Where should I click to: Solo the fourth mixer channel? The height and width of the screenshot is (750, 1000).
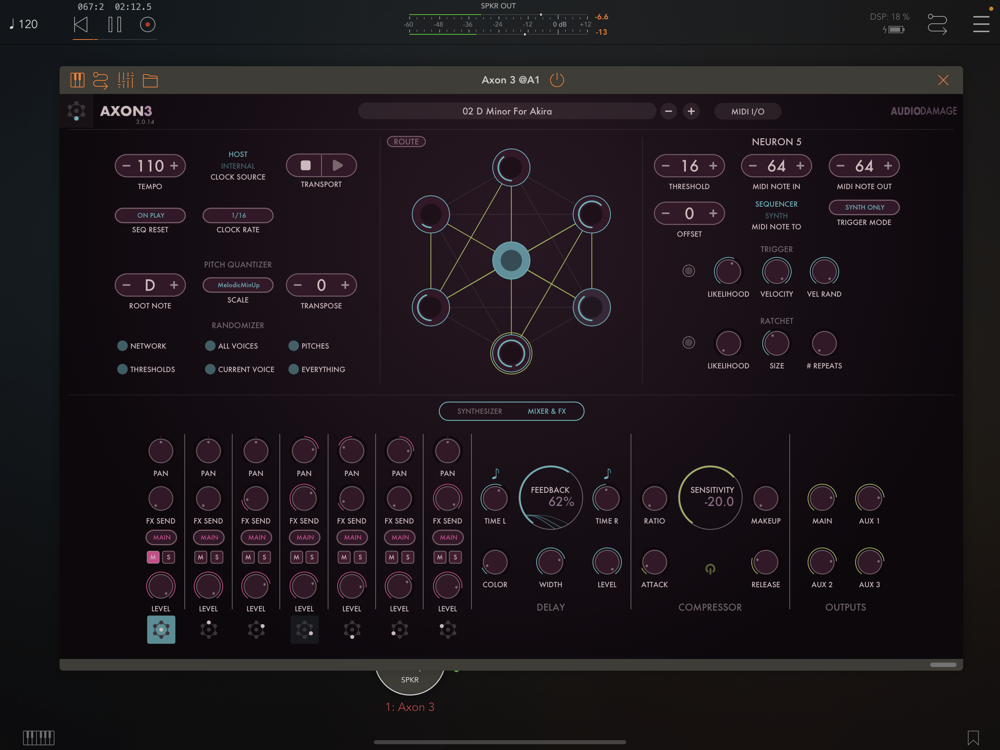(x=312, y=557)
